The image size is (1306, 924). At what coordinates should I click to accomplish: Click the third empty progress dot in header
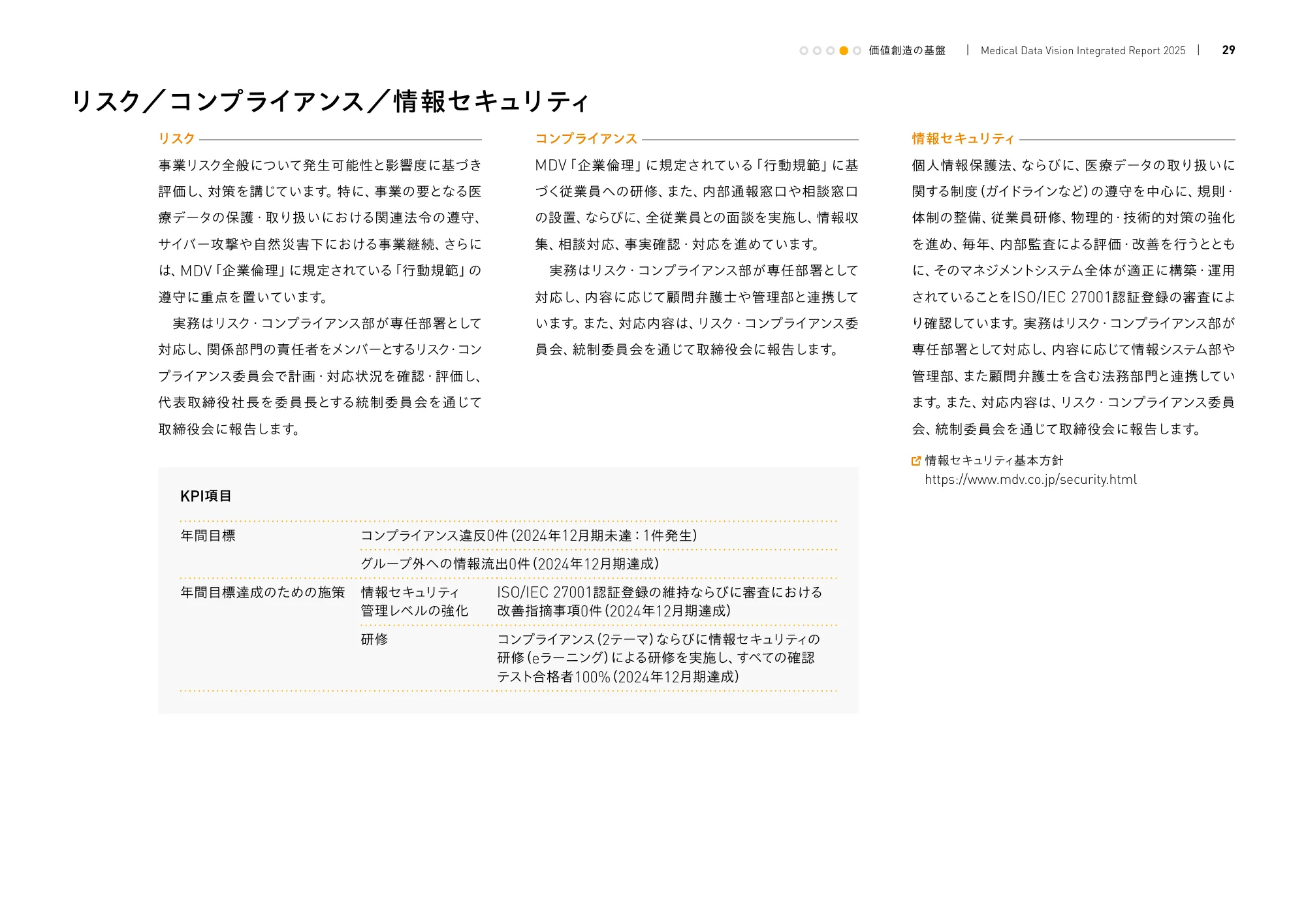(830, 50)
